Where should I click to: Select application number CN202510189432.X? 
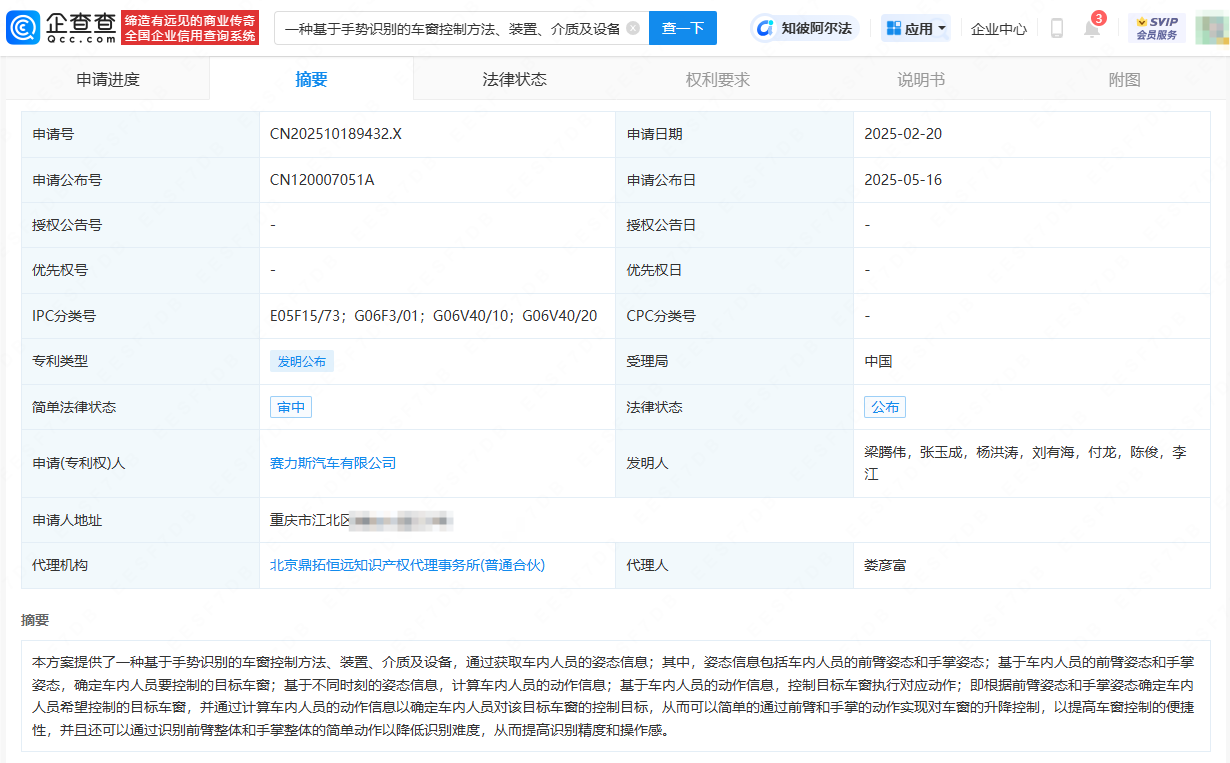(x=336, y=134)
